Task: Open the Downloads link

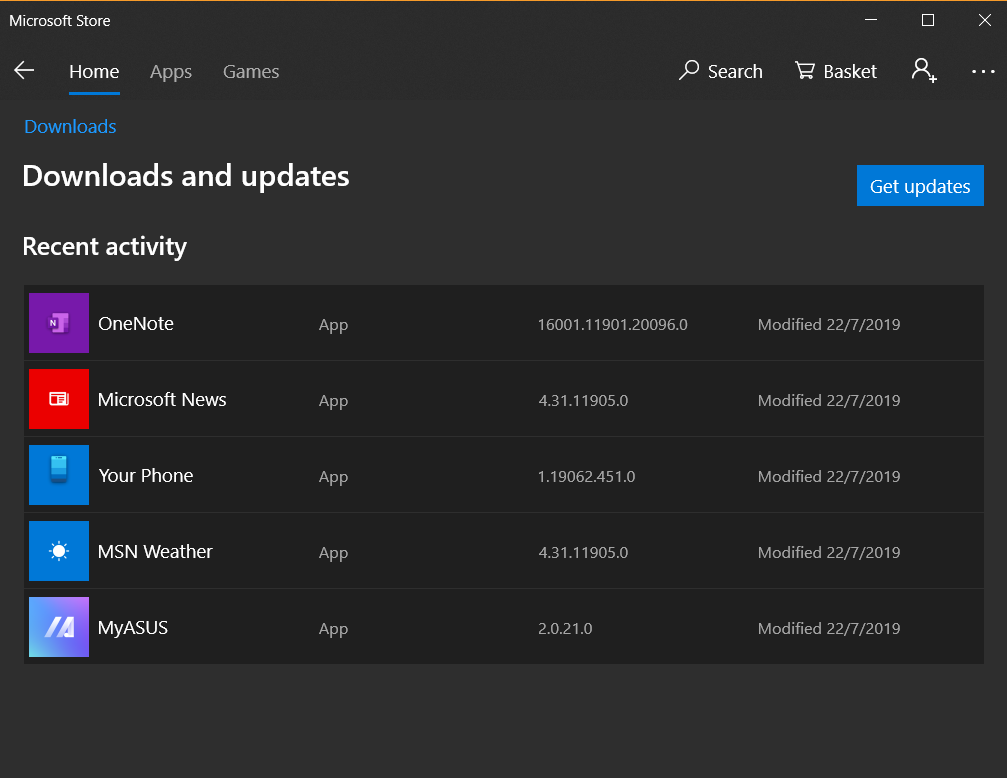Action: (x=69, y=126)
